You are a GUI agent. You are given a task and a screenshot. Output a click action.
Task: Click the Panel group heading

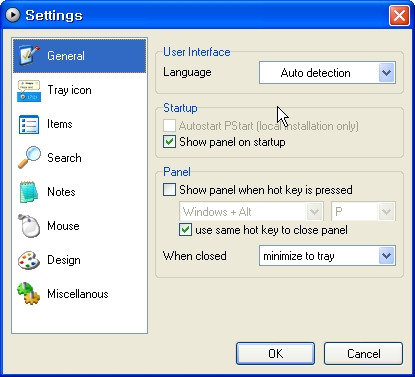pos(177,172)
